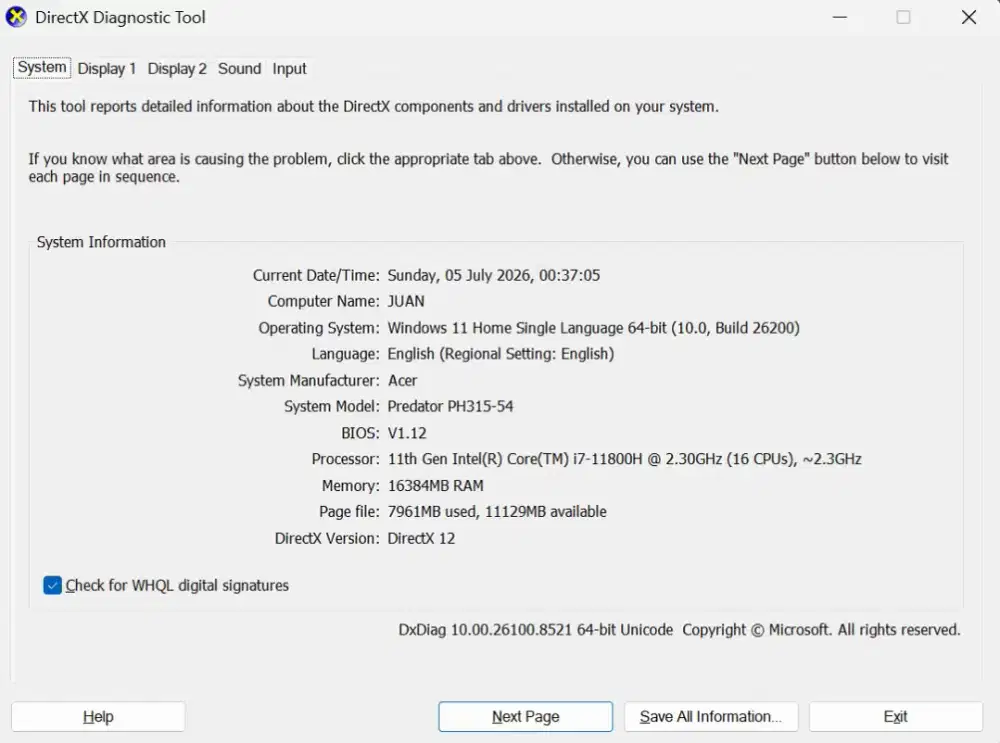Click the BIOS value V1.12
Screen dimensions: 1000x743
[407, 433]
